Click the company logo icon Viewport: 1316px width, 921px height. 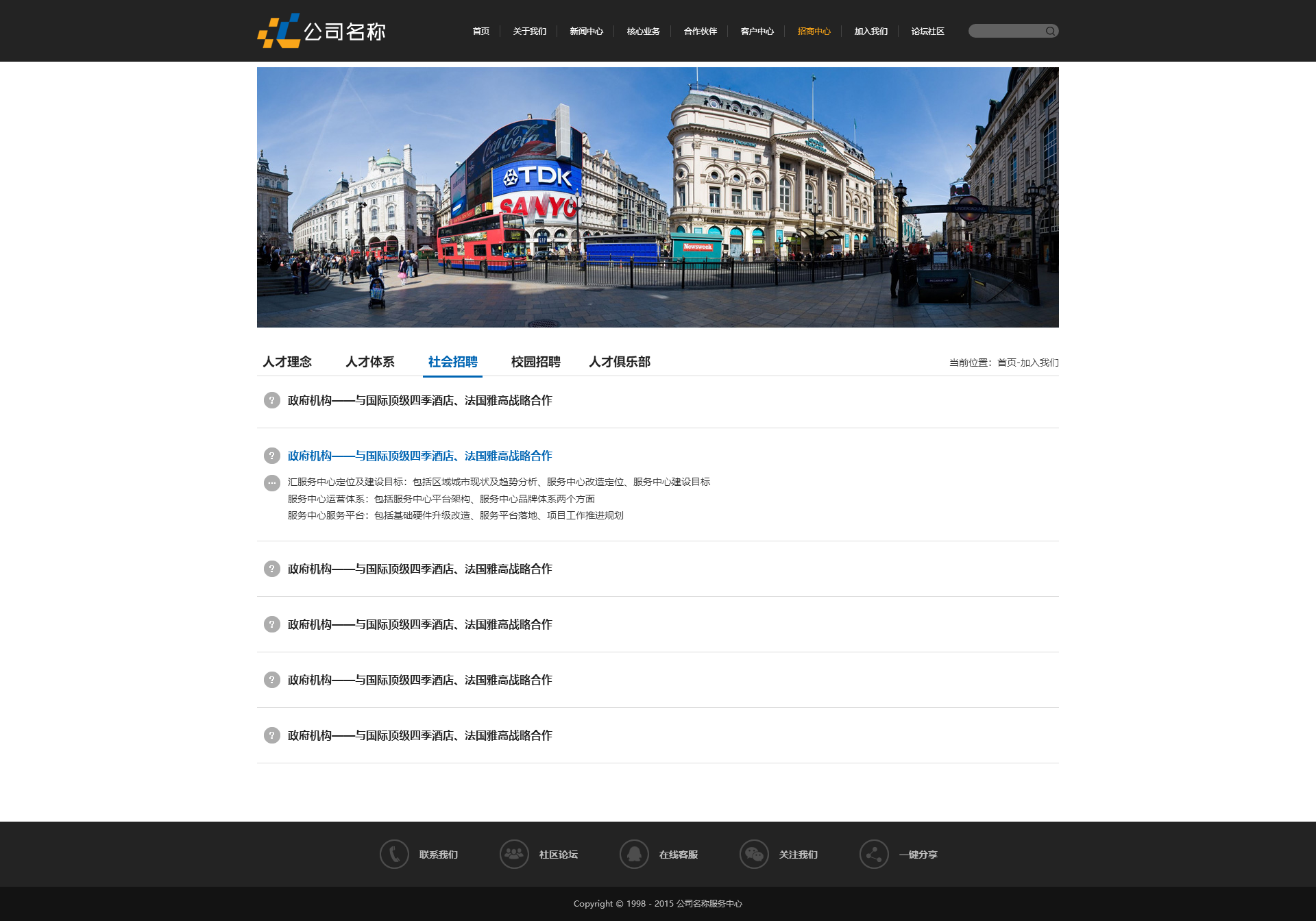(x=279, y=31)
